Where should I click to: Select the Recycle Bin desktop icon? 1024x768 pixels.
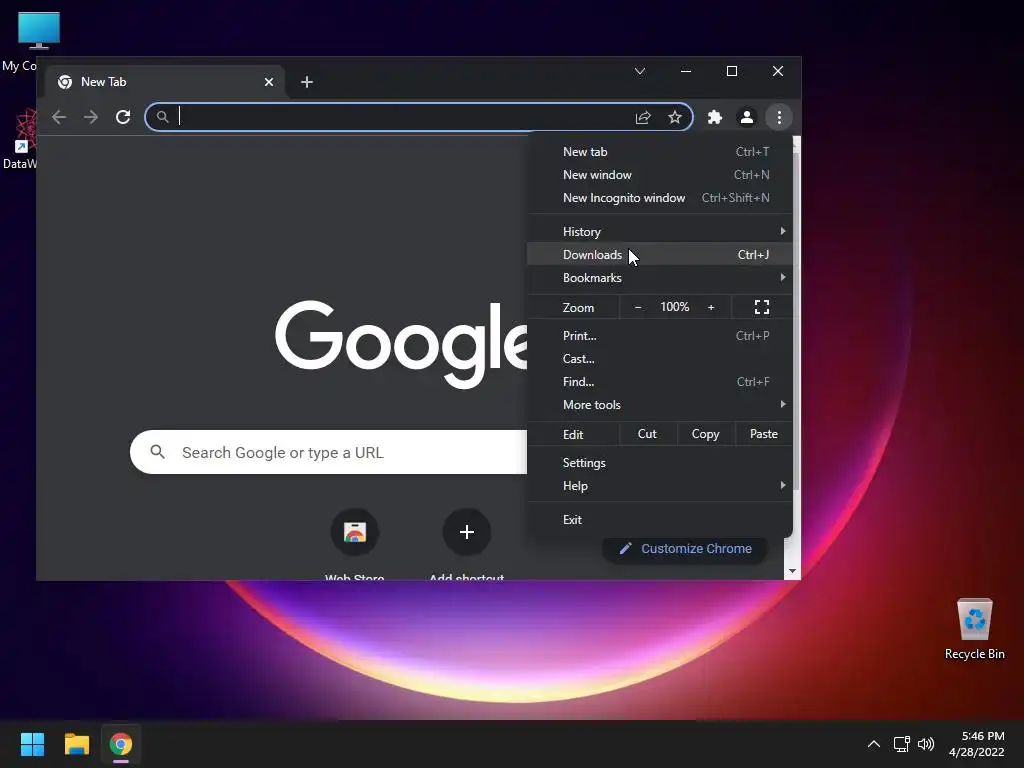click(x=974, y=628)
